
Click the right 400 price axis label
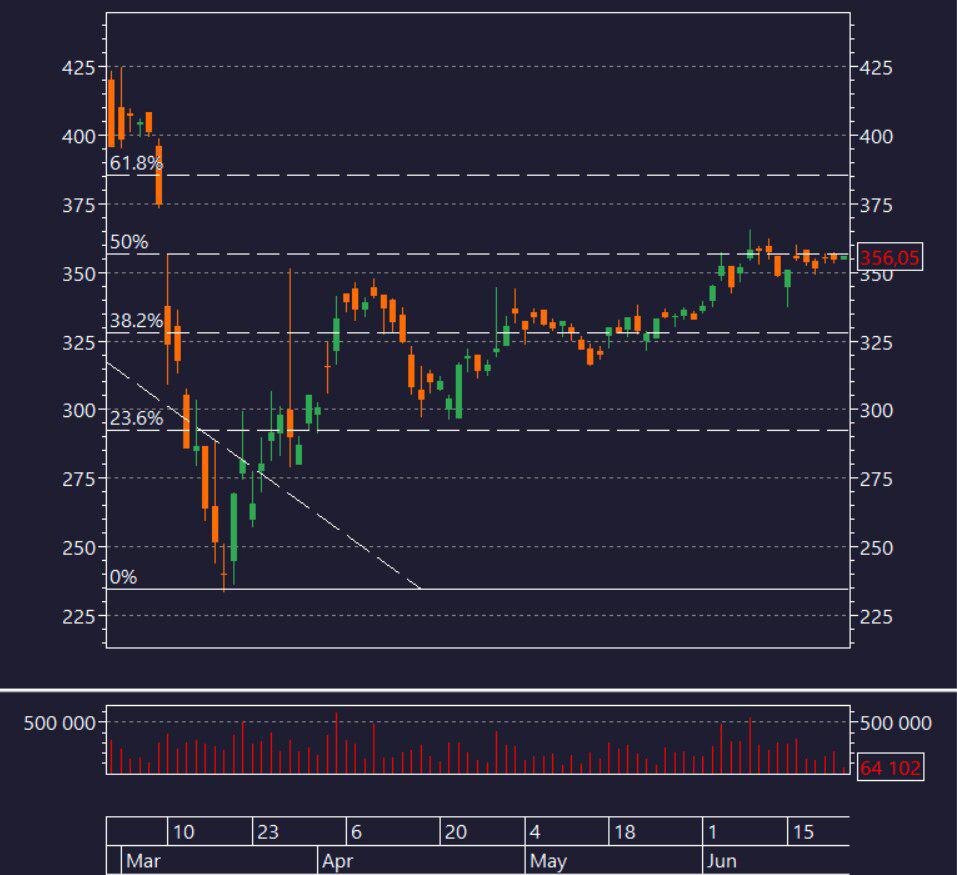click(876, 136)
